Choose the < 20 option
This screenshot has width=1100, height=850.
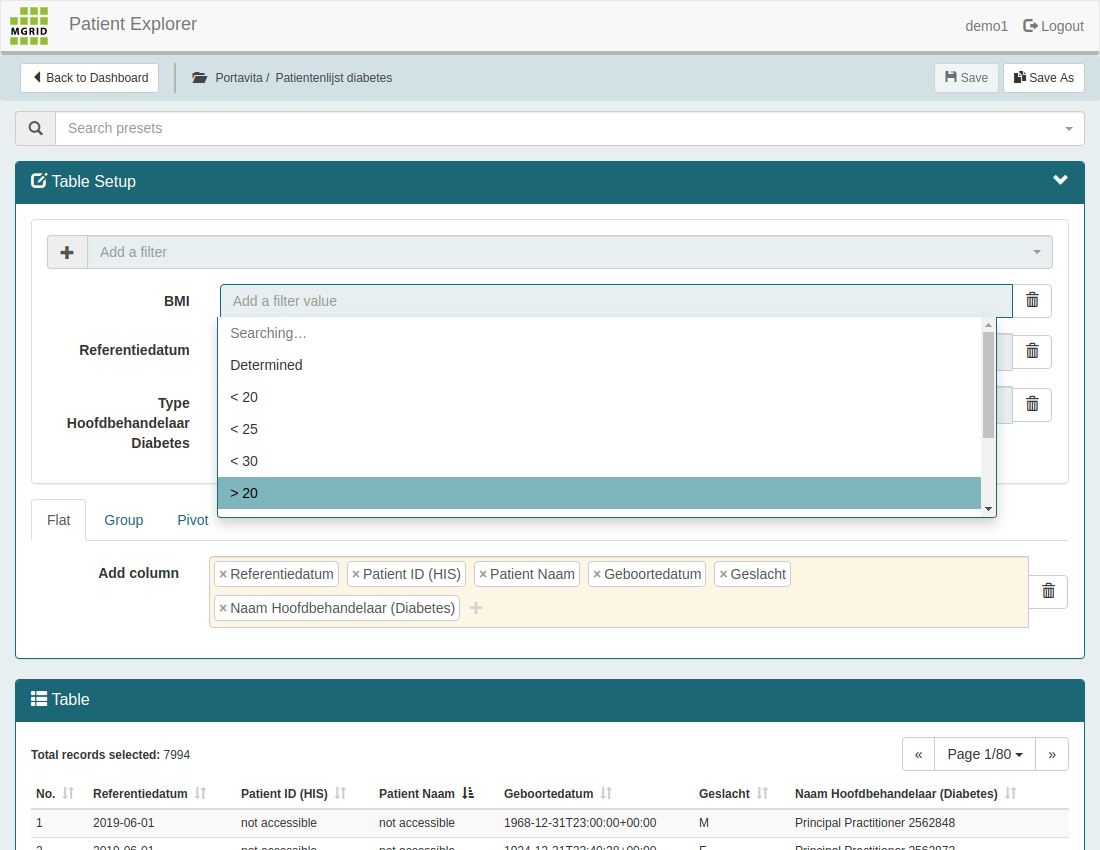(599, 397)
